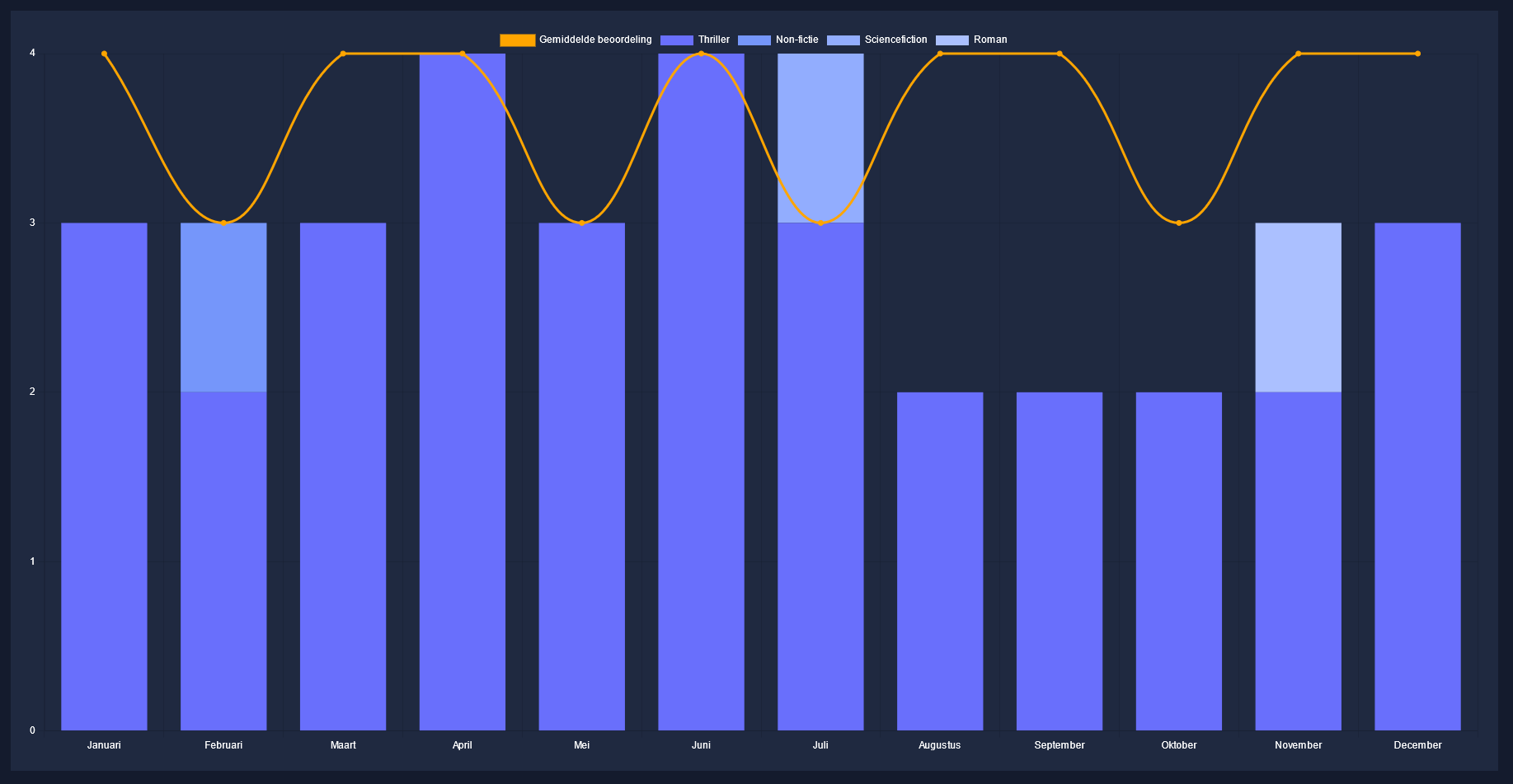Image resolution: width=1513 pixels, height=784 pixels.
Task: Select the Augustus Thriller bar
Action: click(940, 561)
